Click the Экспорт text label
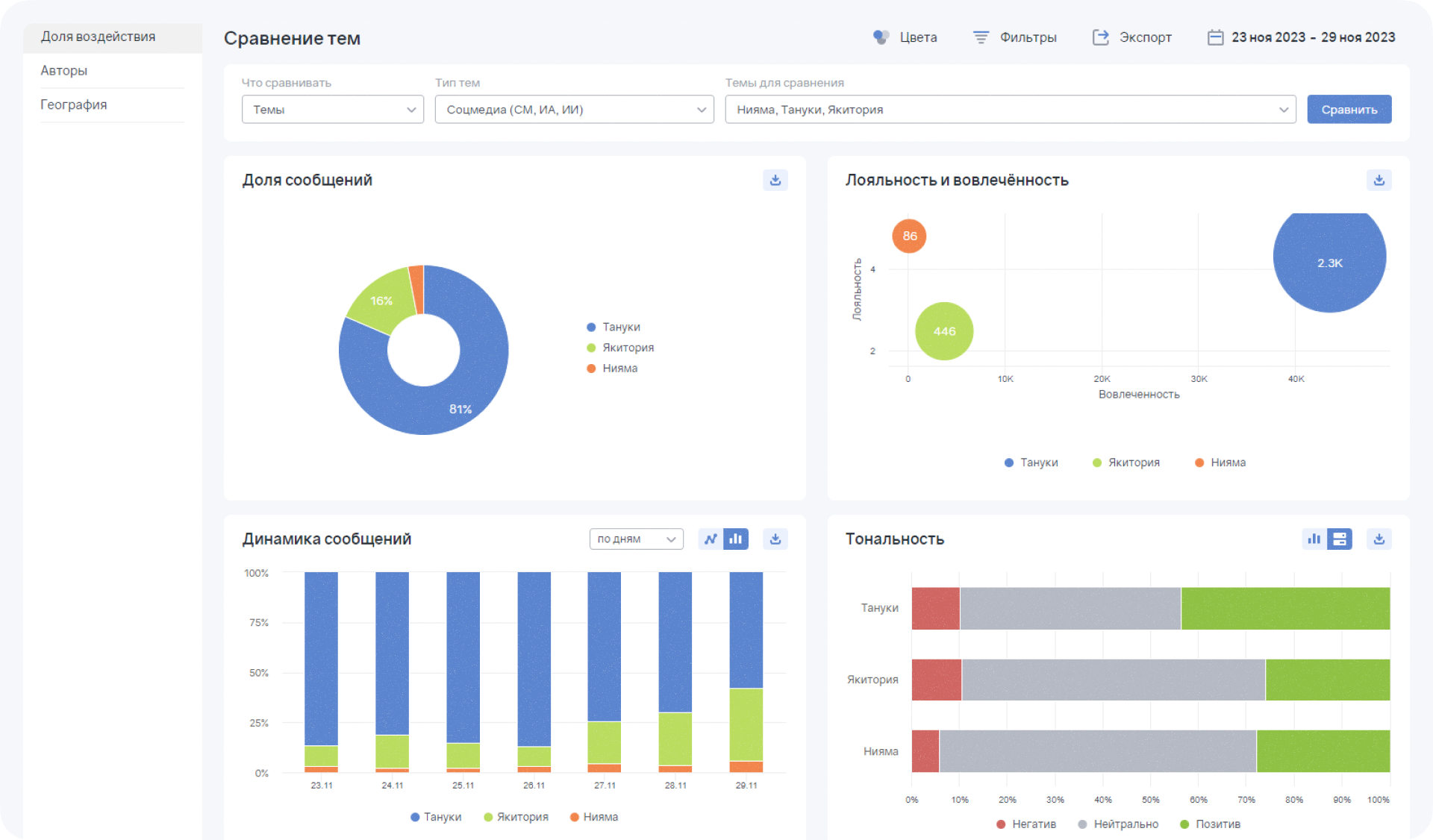 click(x=1145, y=37)
